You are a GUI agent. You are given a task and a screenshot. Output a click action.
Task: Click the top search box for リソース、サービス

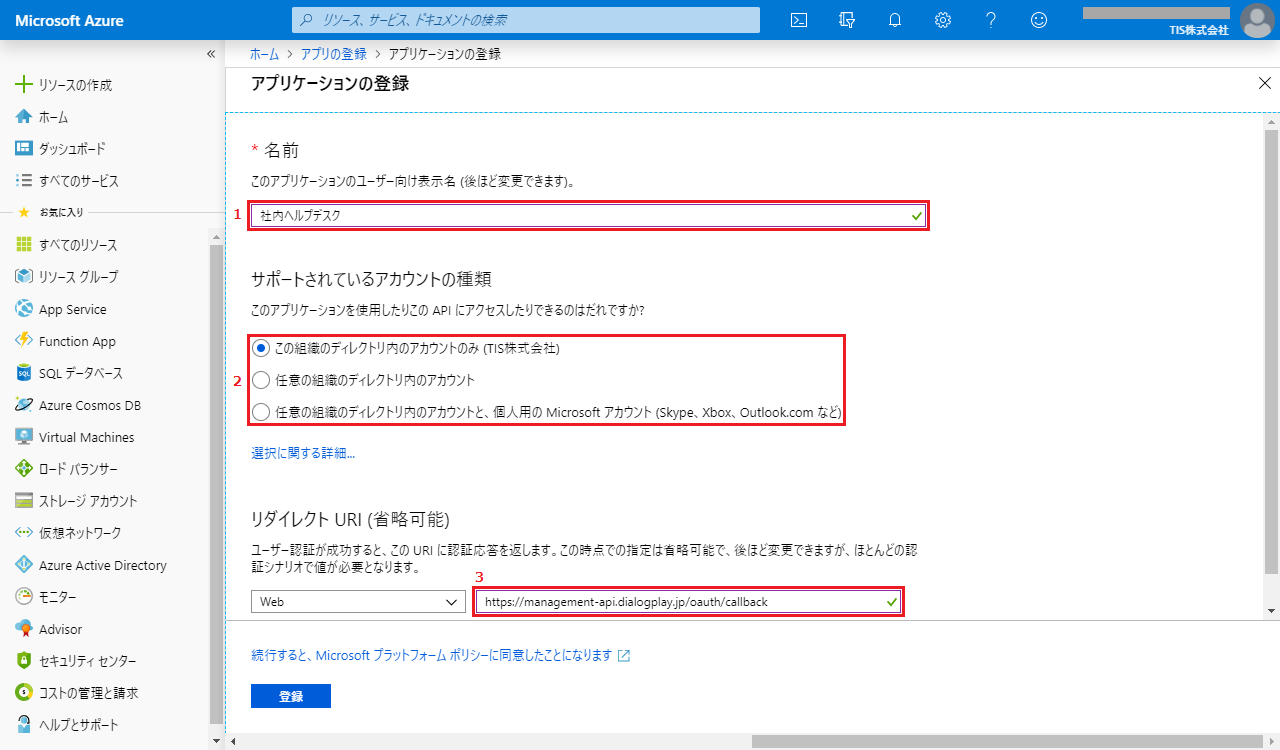coord(526,20)
